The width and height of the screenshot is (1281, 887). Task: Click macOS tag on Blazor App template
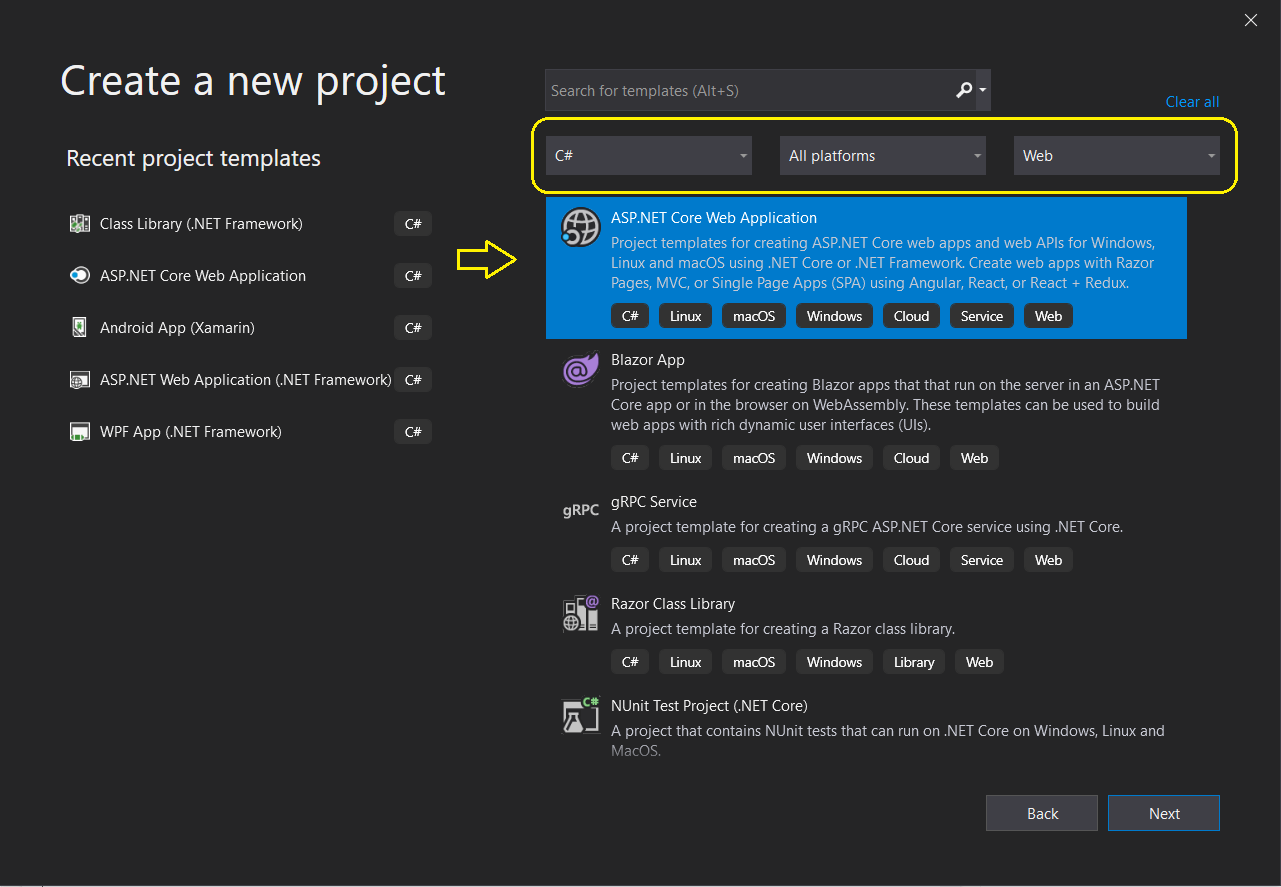(x=754, y=458)
